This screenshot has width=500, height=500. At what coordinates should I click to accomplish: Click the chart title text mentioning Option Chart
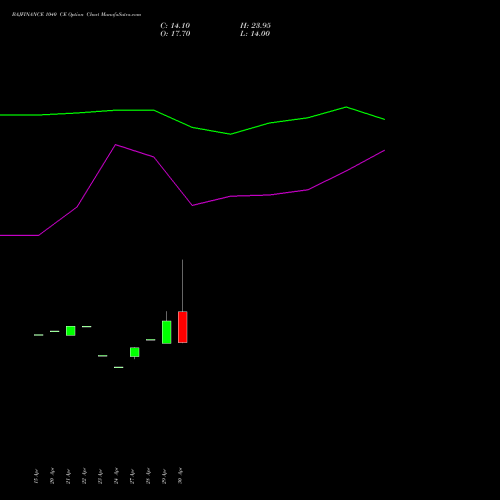click(x=76, y=15)
